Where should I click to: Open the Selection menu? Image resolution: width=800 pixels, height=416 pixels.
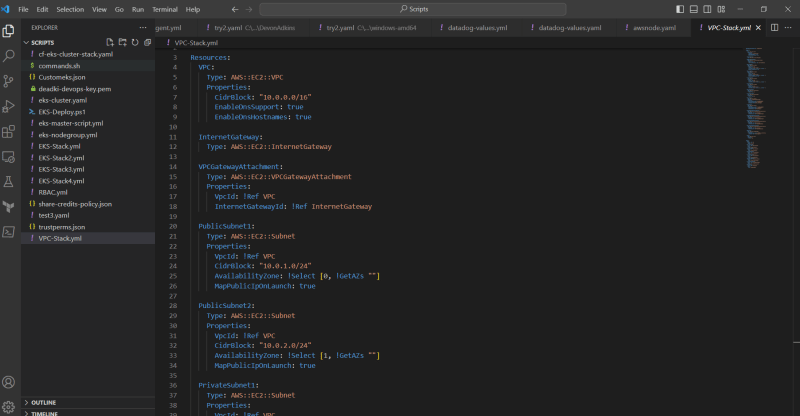click(70, 9)
